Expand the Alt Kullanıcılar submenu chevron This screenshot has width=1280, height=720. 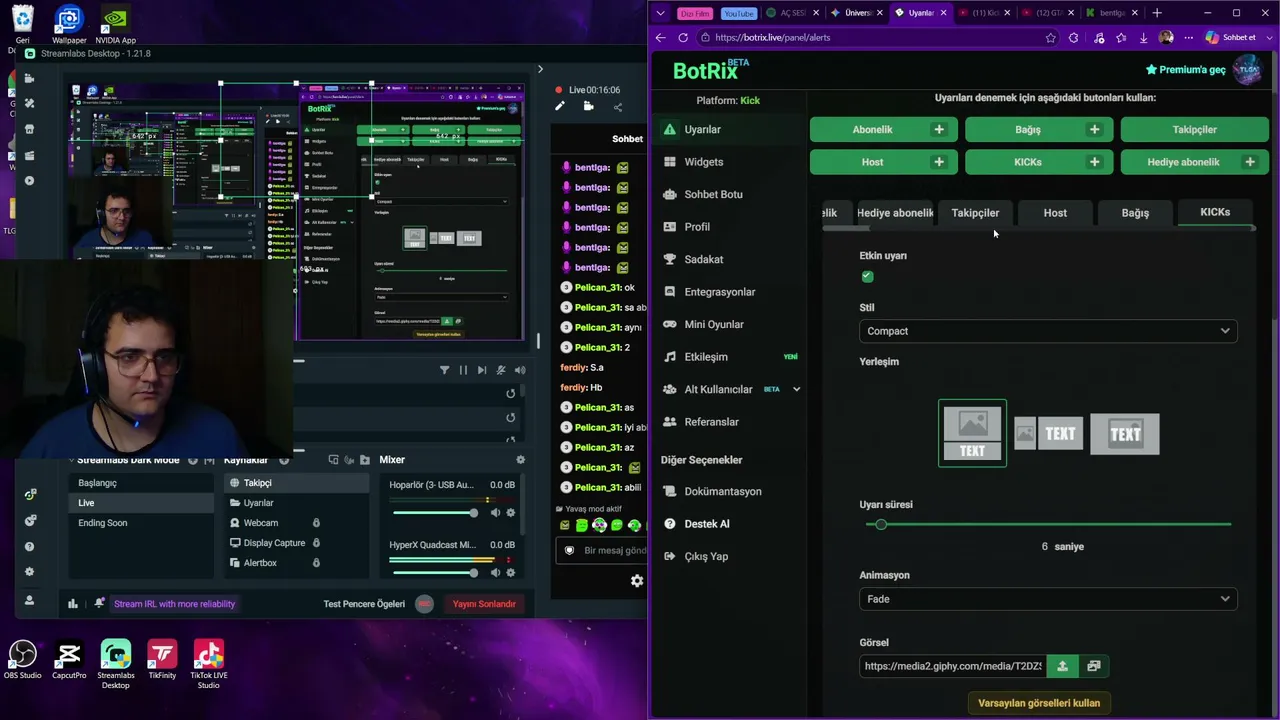click(x=796, y=389)
